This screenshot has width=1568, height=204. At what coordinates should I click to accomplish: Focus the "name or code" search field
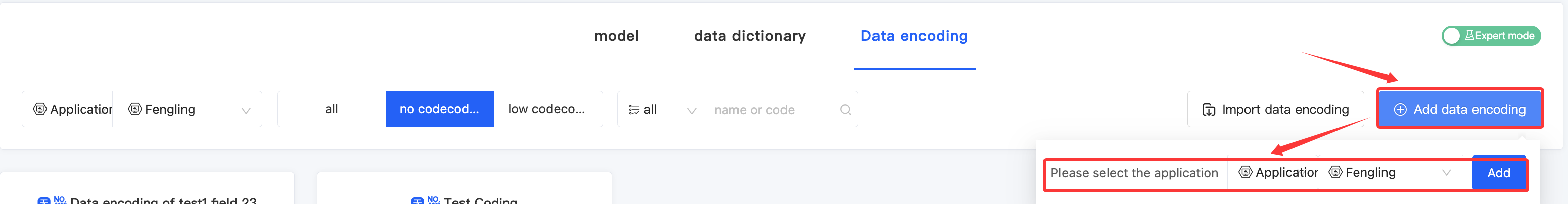[772, 110]
